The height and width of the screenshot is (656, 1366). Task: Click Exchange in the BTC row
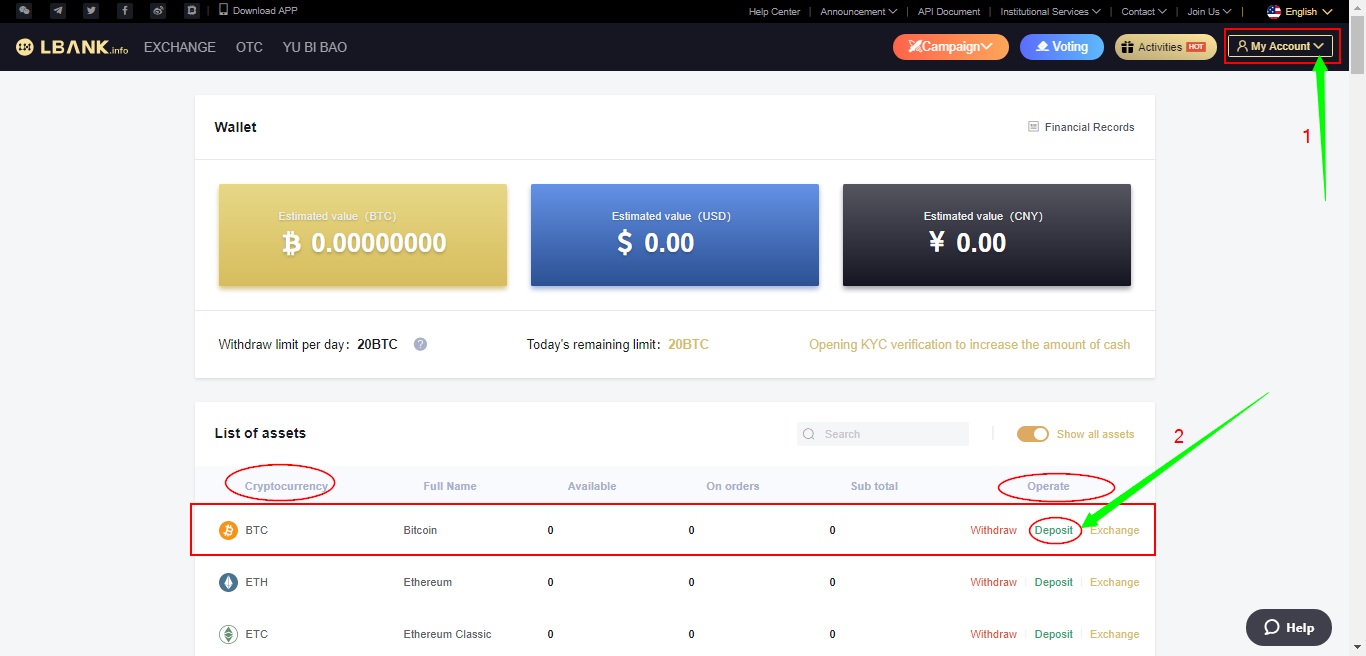1115,530
